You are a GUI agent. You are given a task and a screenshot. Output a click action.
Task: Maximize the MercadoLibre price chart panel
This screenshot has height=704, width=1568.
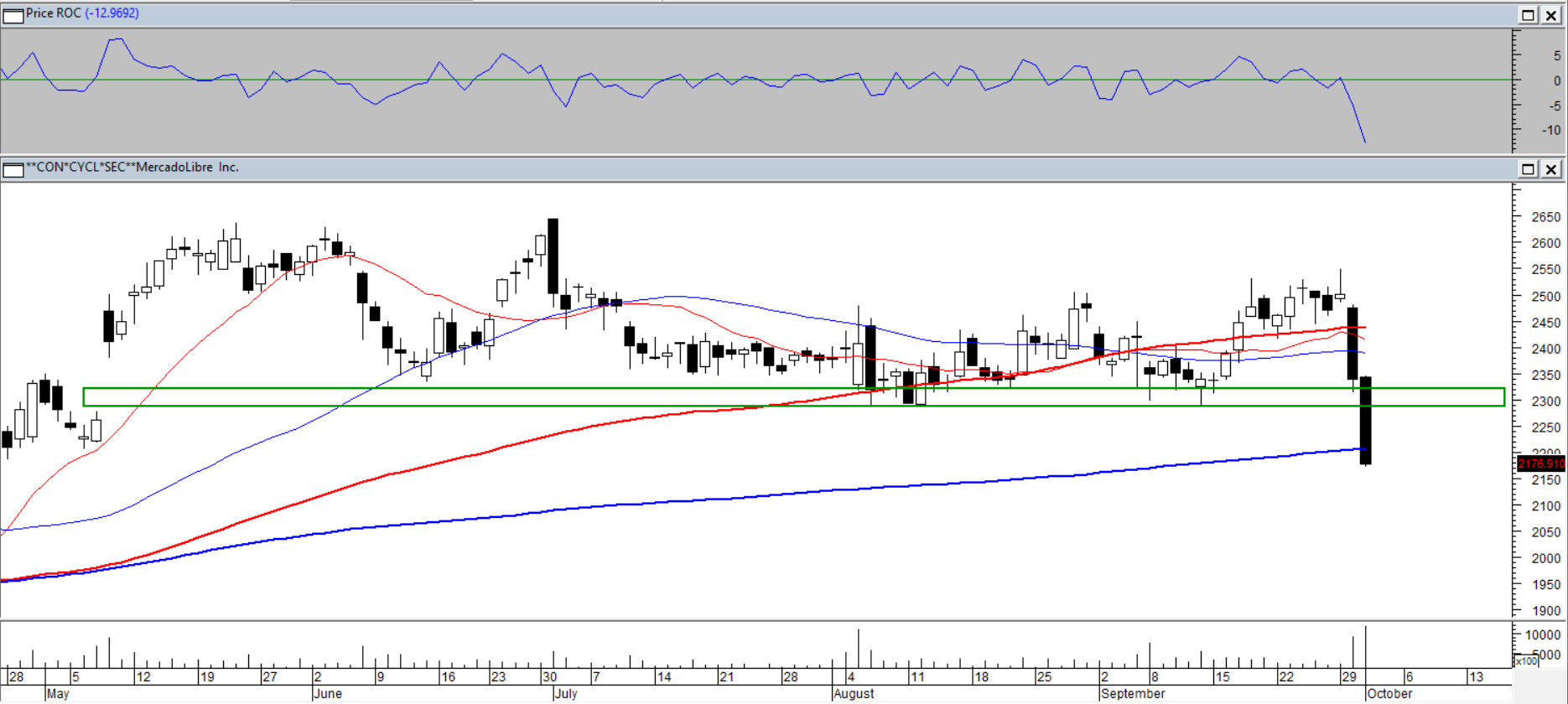pos(1528,169)
